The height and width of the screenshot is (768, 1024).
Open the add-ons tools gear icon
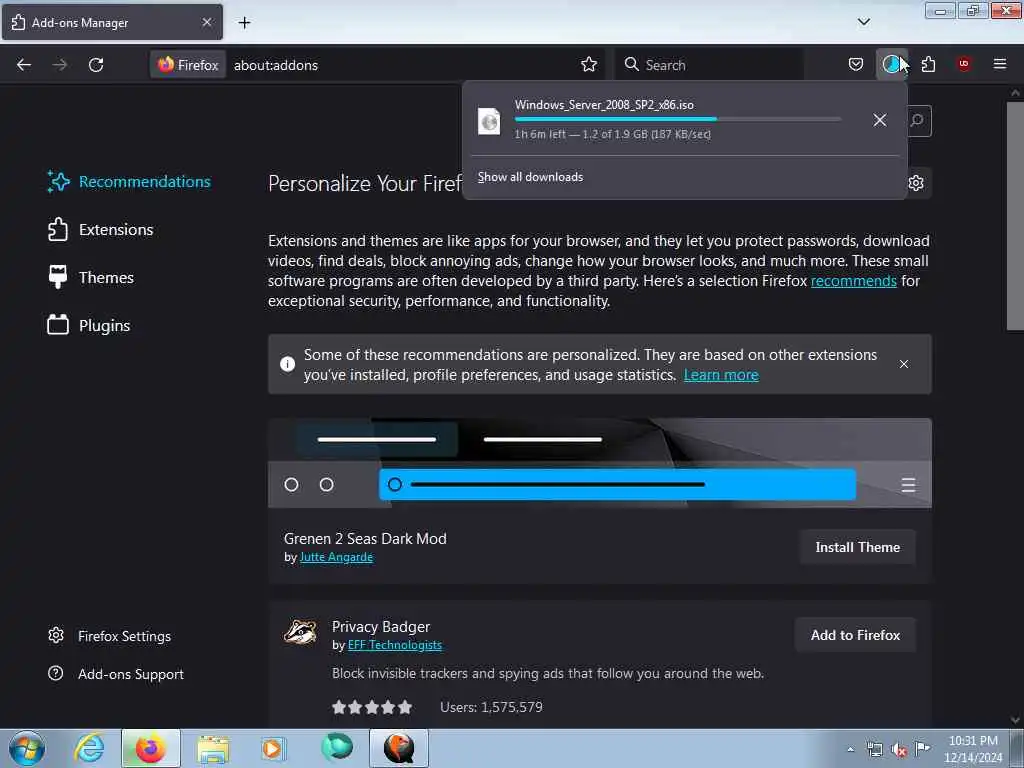916,183
